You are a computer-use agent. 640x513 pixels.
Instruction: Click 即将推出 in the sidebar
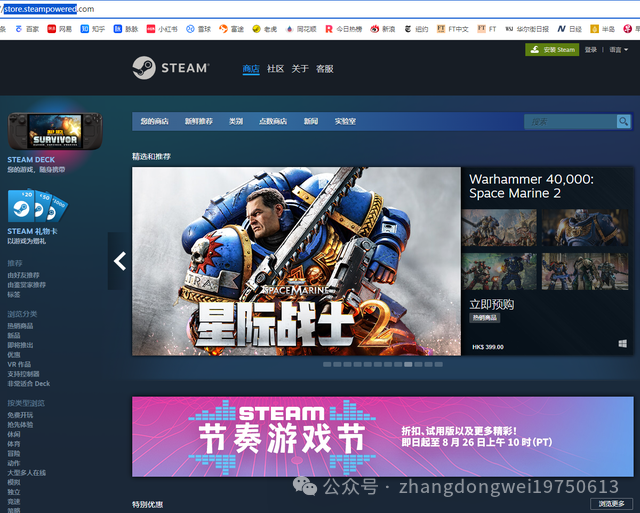click(x=20, y=345)
